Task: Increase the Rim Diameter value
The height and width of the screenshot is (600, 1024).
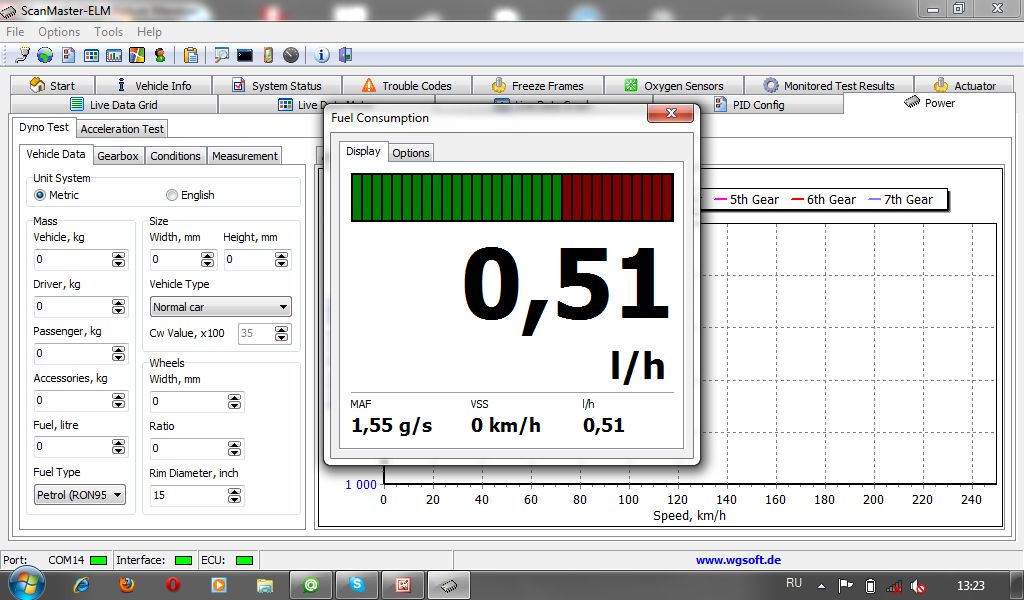Action: (x=234, y=490)
